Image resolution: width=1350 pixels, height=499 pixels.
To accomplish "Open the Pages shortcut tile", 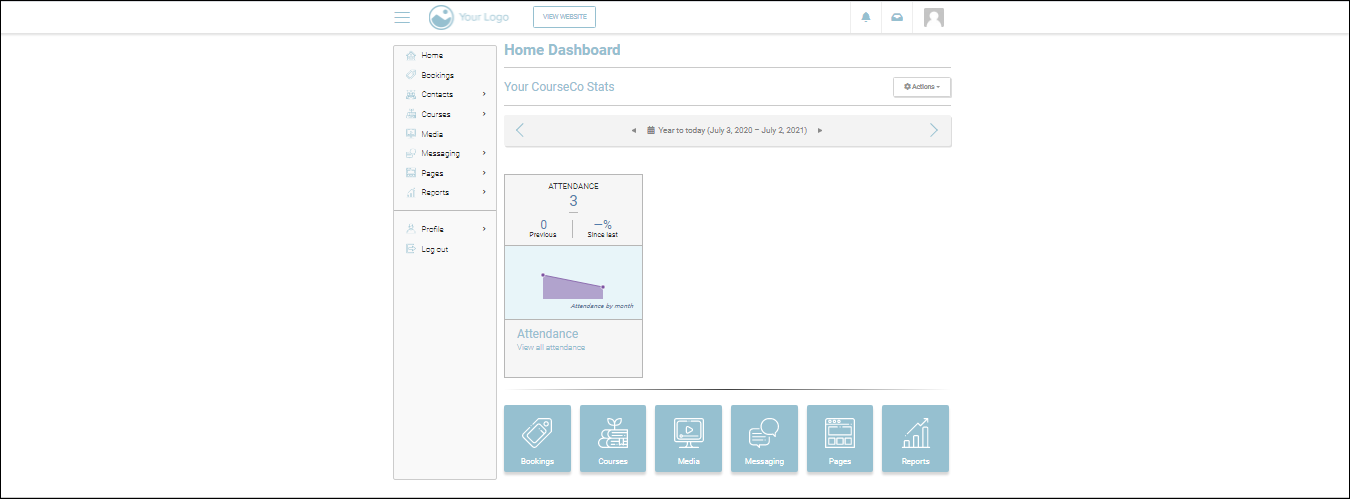I will pos(839,438).
